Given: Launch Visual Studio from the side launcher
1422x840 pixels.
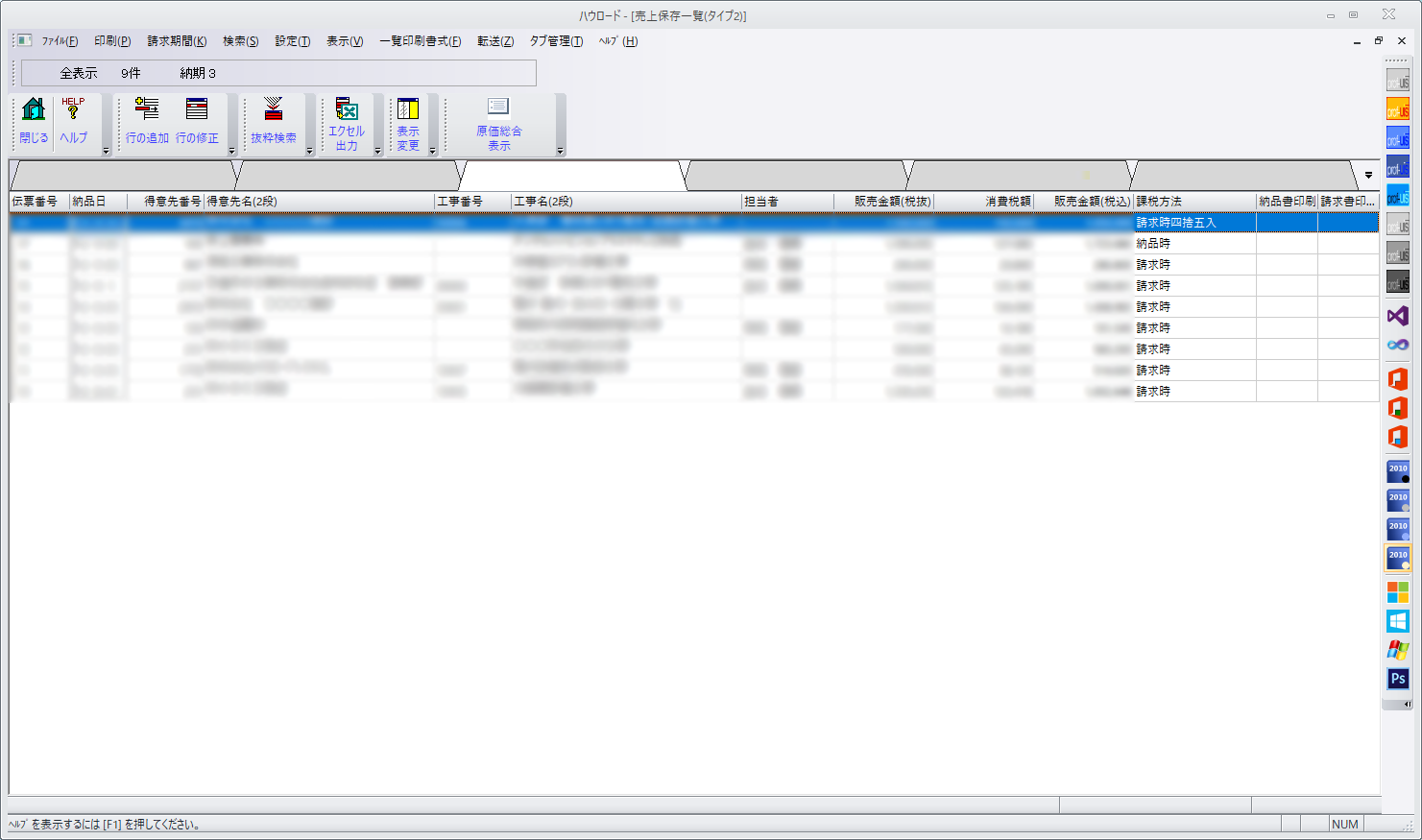Looking at the screenshot, I should tap(1398, 316).
